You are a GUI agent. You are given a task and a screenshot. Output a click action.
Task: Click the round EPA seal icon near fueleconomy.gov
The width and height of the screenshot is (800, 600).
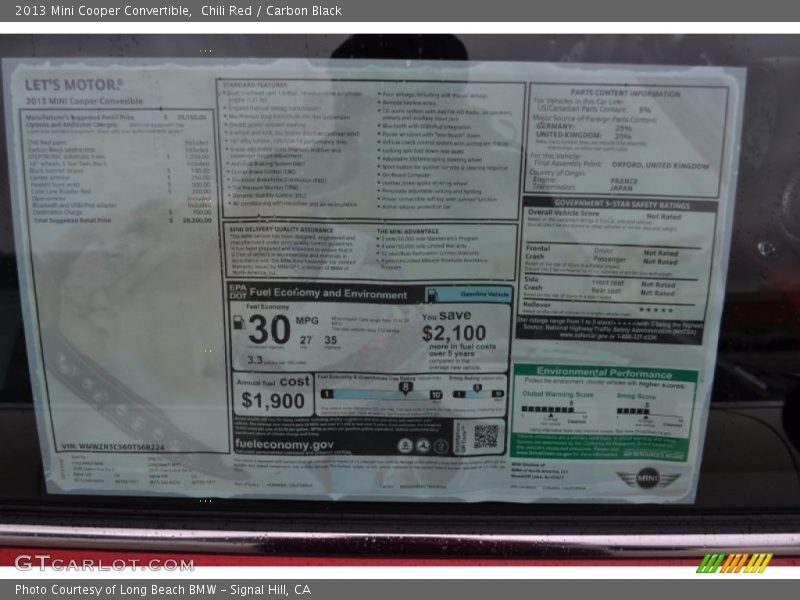click(405, 446)
